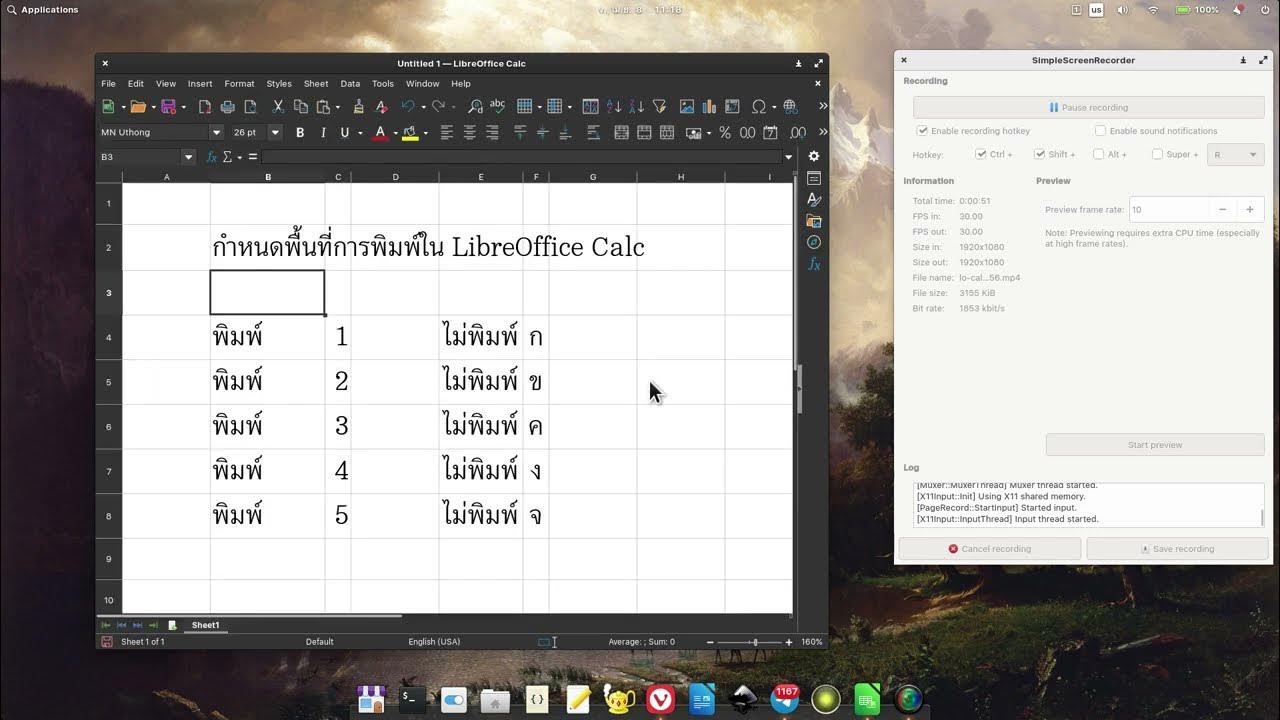
Task: Open the Sheet menu
Action: [x=316, y=84]
